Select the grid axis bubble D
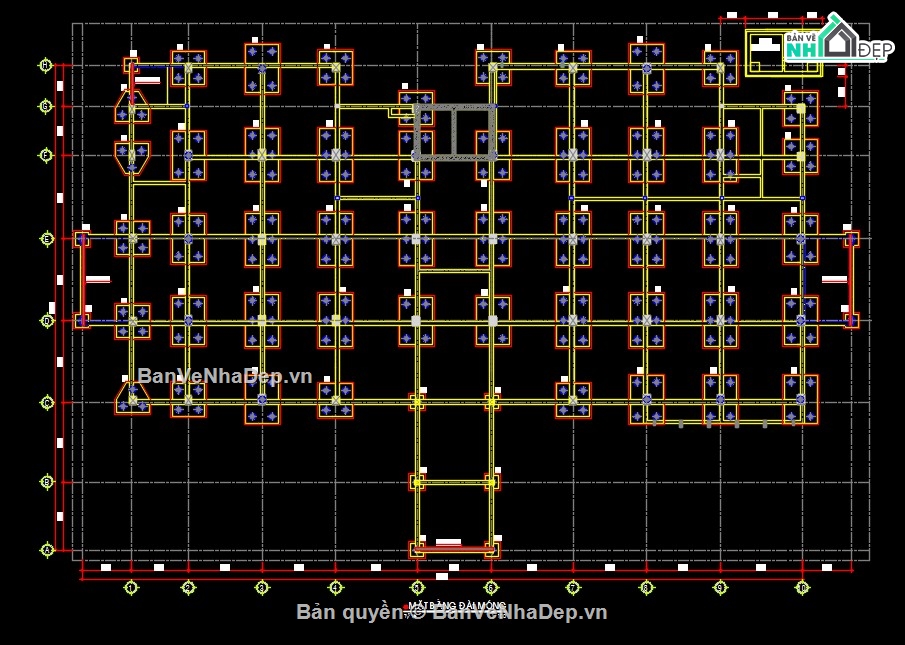905x645 pixels. tap(47, 321)
